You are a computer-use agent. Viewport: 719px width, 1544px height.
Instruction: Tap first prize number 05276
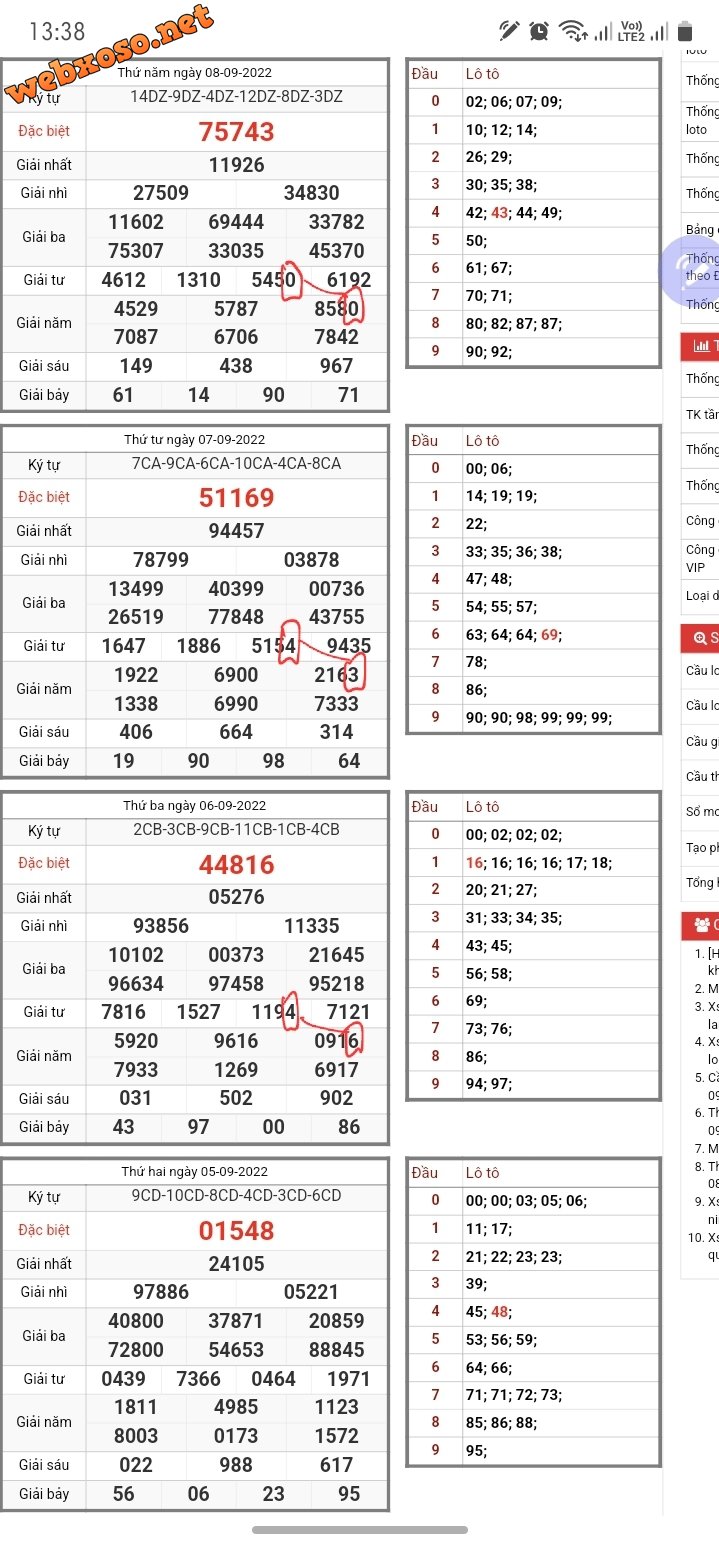pyautogui.click(x=236, y=897)
